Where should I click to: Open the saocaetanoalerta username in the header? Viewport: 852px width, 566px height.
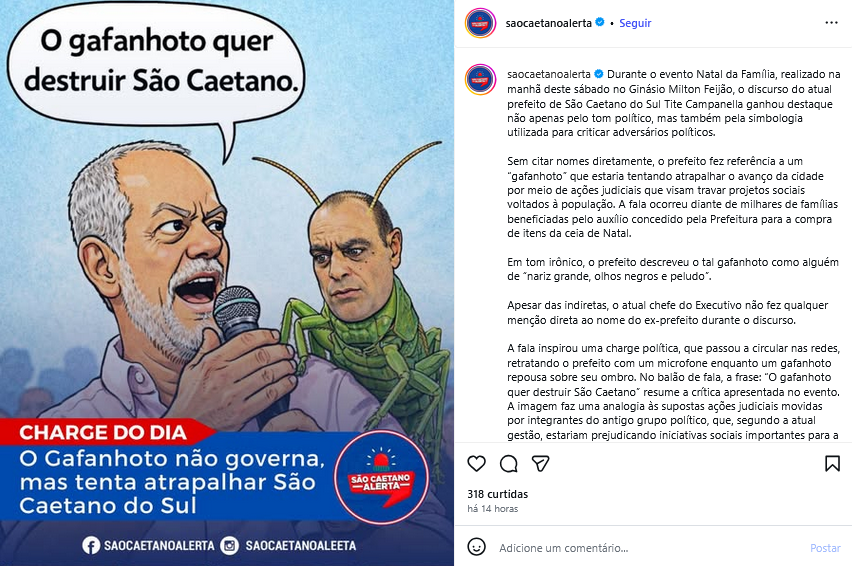pos(548,23)
